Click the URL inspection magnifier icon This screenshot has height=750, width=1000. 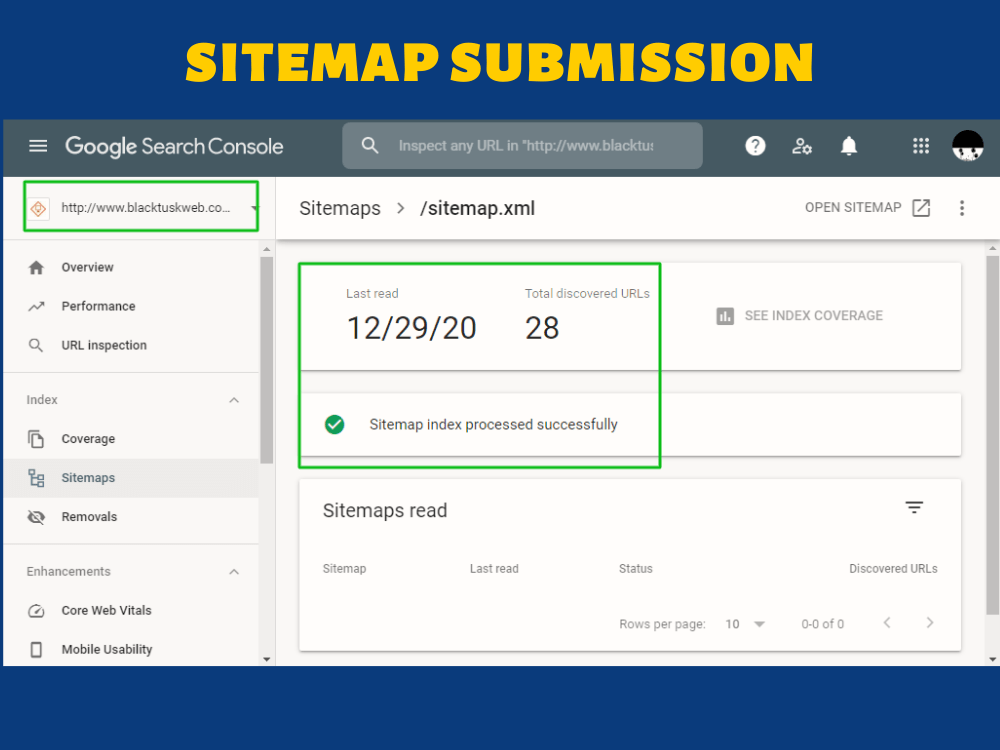click(36, 346)
